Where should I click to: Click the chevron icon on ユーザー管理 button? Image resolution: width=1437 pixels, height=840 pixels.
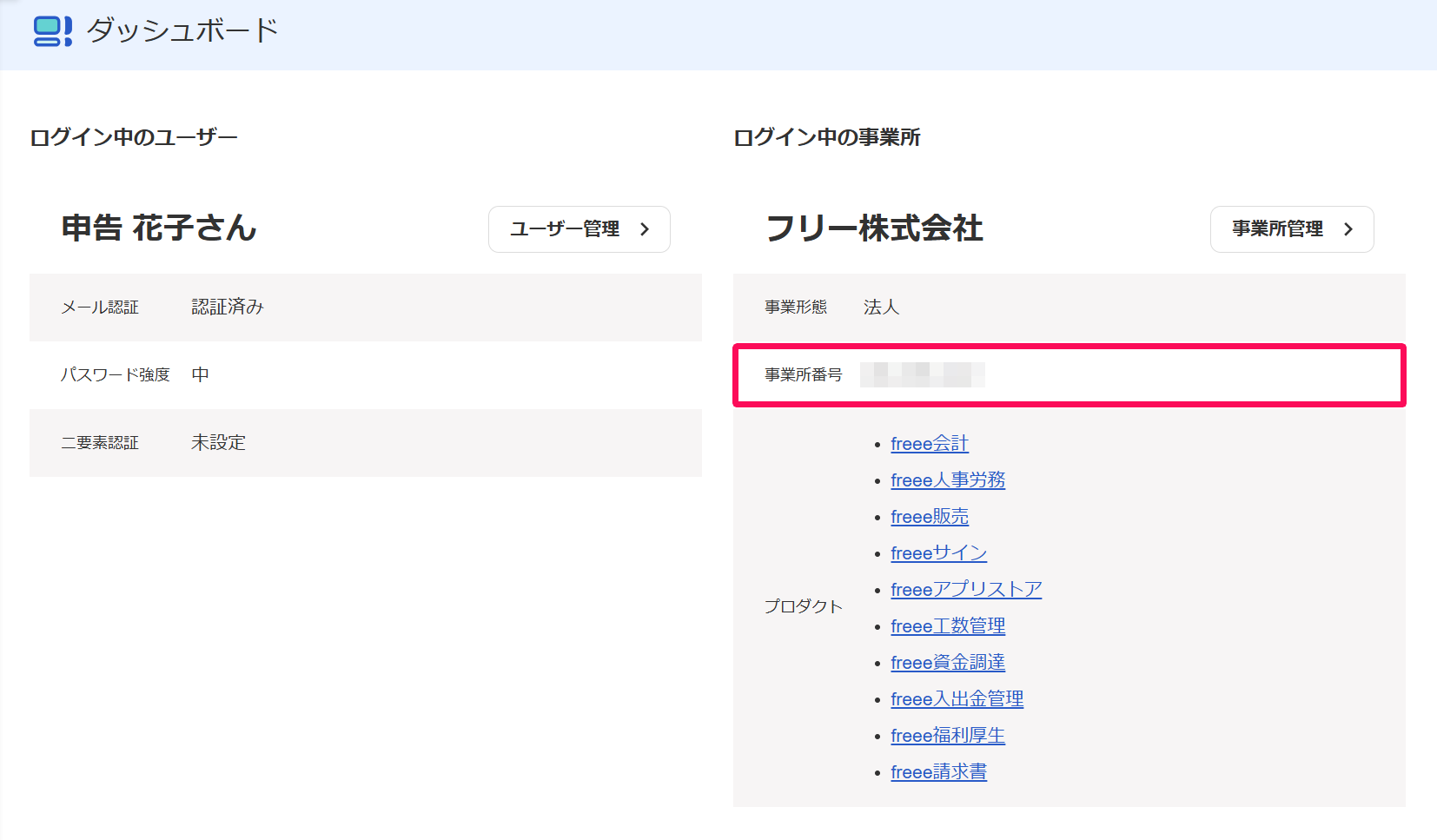[645, 229]
